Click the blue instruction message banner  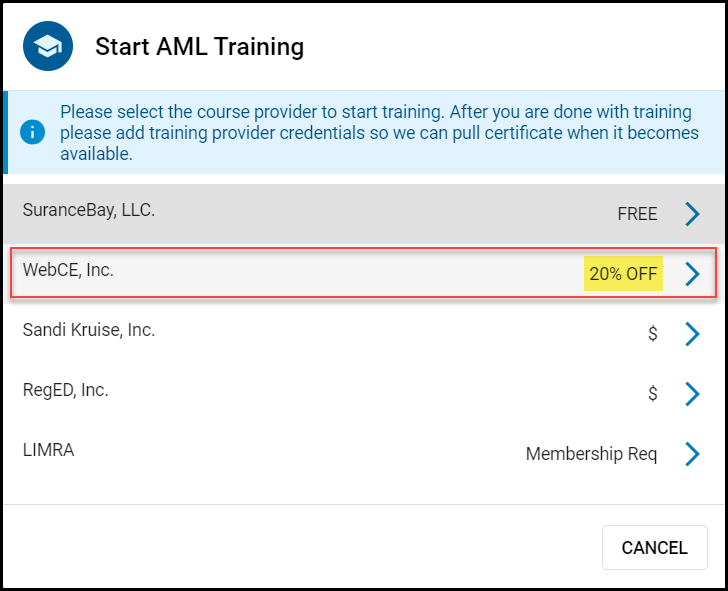click(364, 132)
